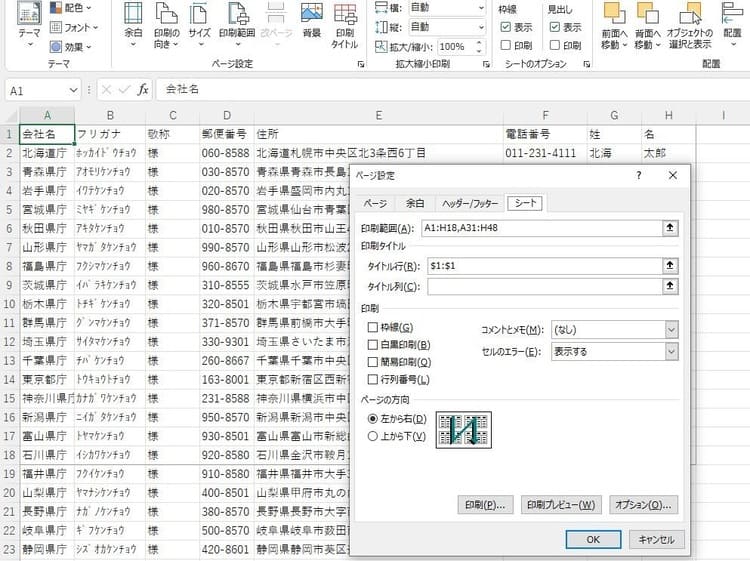Select cell containing 011-231-4111
The width and height of the screenshot is (750, 561).
point(545,153)
